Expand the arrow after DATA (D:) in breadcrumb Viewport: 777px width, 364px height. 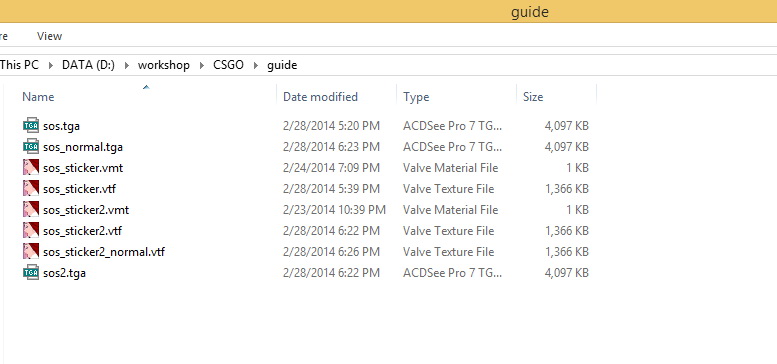(x=126, y=65)
